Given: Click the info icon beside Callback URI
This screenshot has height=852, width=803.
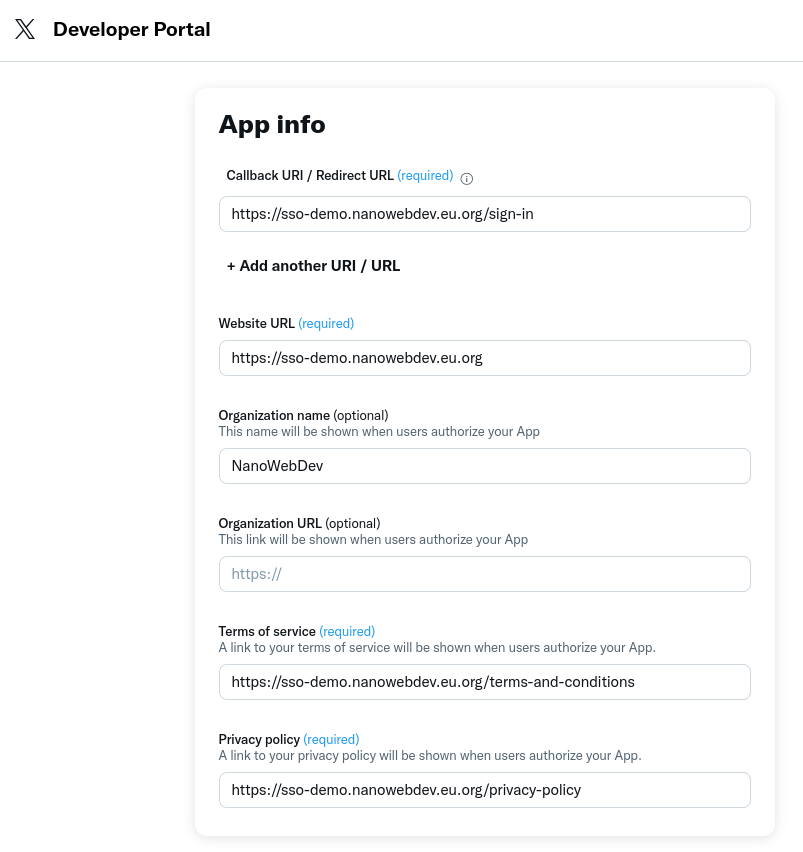Looking at the screenshot, I should click(x=466, y=178).
